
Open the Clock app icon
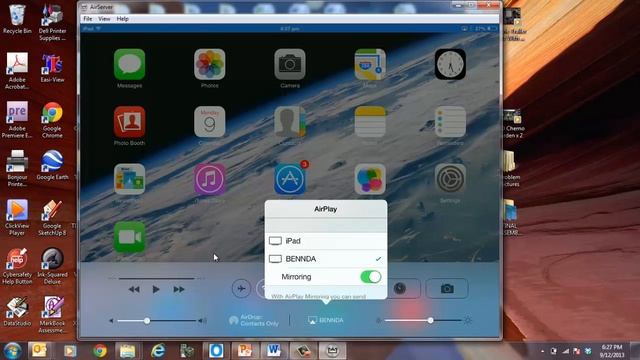(450, 64)
